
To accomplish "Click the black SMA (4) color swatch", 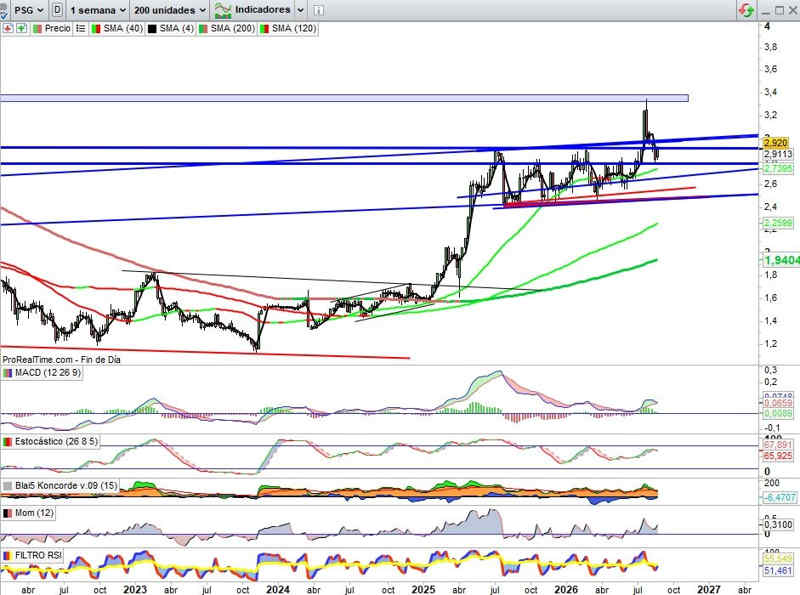I will (x=152, y=29).
